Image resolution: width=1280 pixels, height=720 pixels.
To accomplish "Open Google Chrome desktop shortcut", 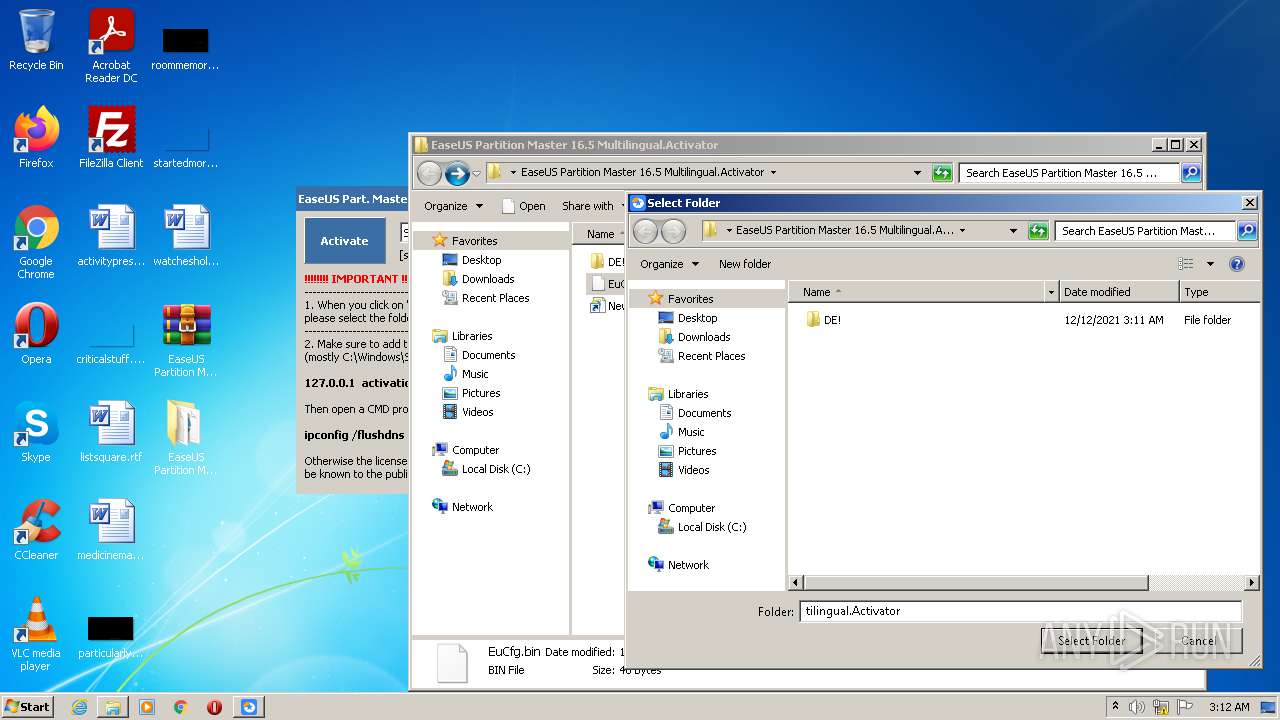I will (36, 242).
